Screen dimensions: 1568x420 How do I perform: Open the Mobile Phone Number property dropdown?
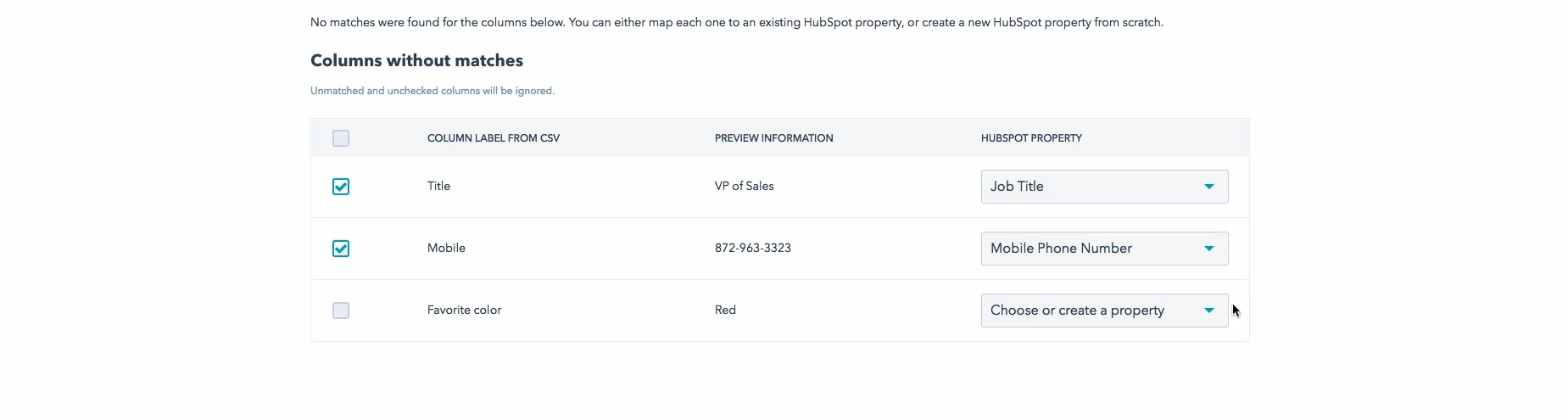[x=1092, y=249]
